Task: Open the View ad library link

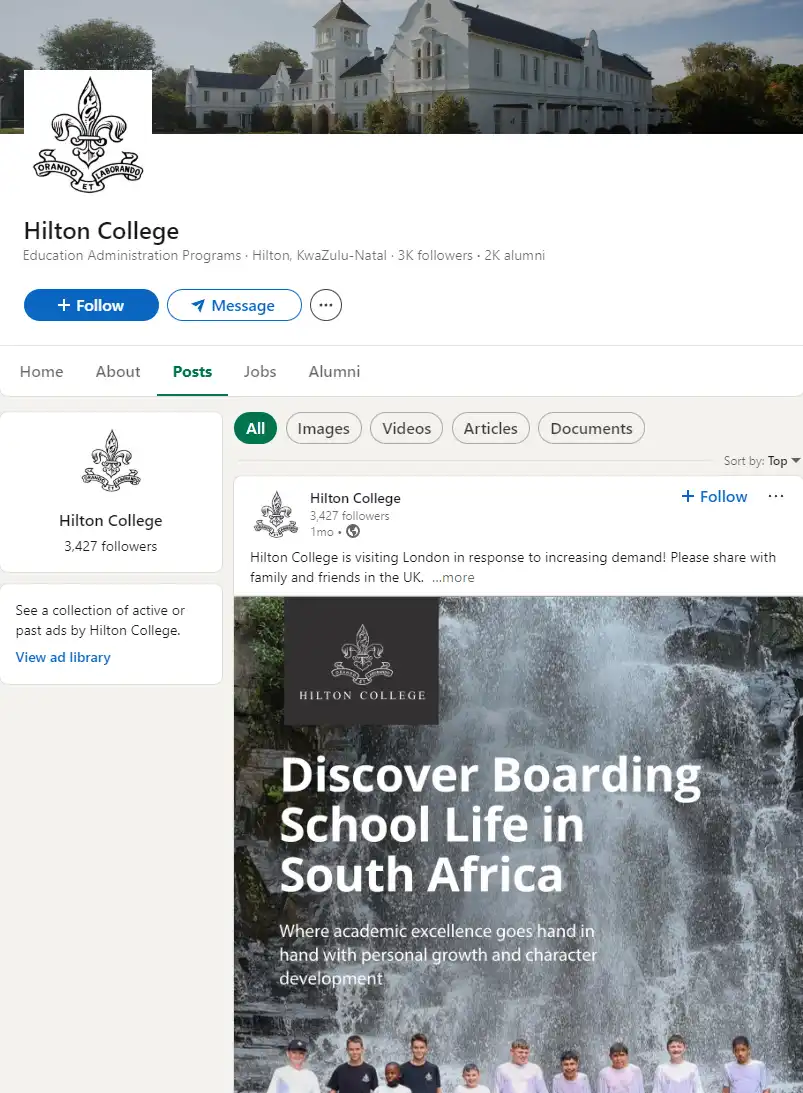Action: (63, 657)
